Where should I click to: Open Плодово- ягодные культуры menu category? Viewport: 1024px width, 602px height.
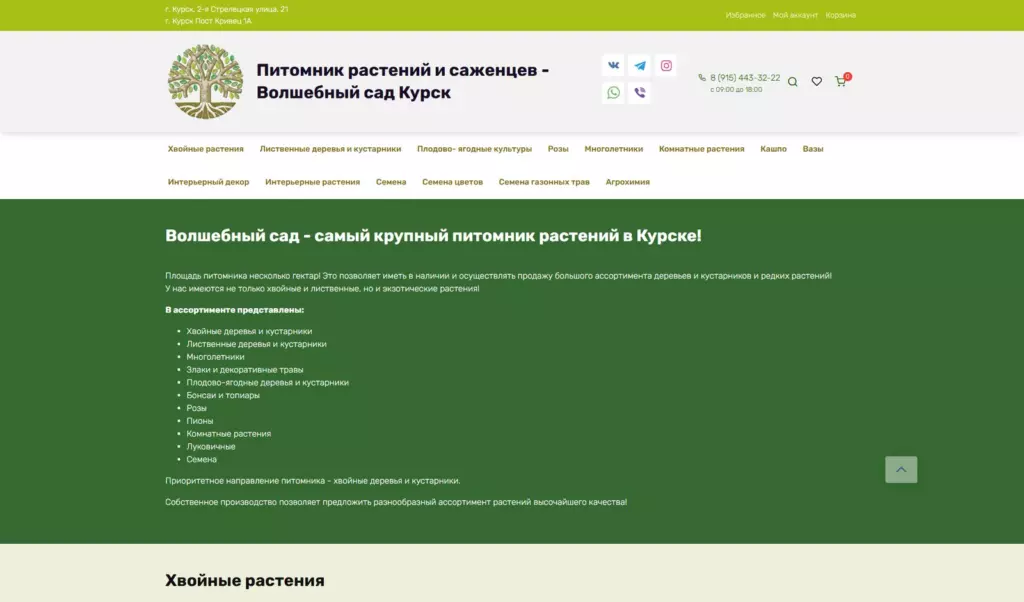tap(475, 149)
